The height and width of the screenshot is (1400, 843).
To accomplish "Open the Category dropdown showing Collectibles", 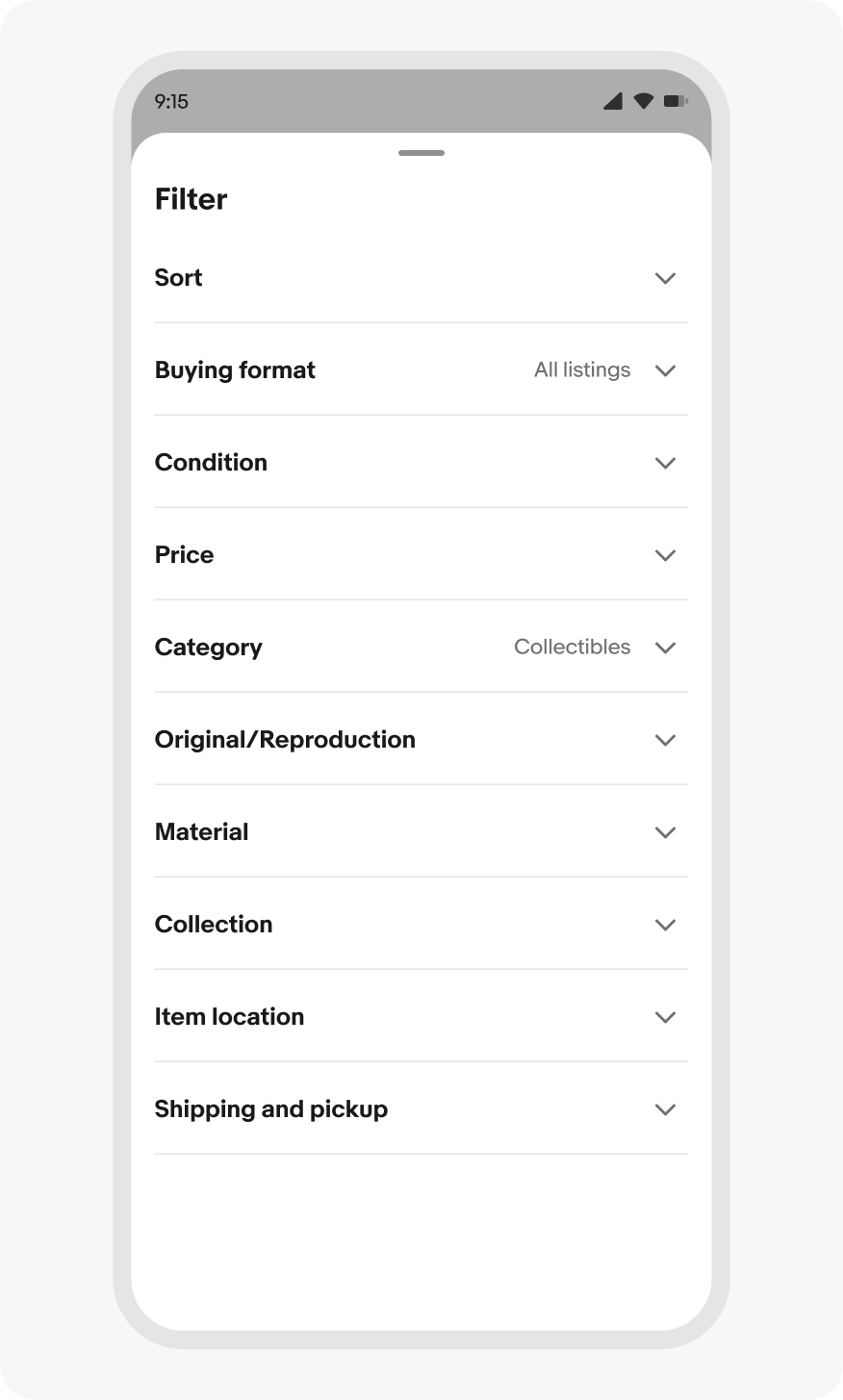I will tap(665, 648).
